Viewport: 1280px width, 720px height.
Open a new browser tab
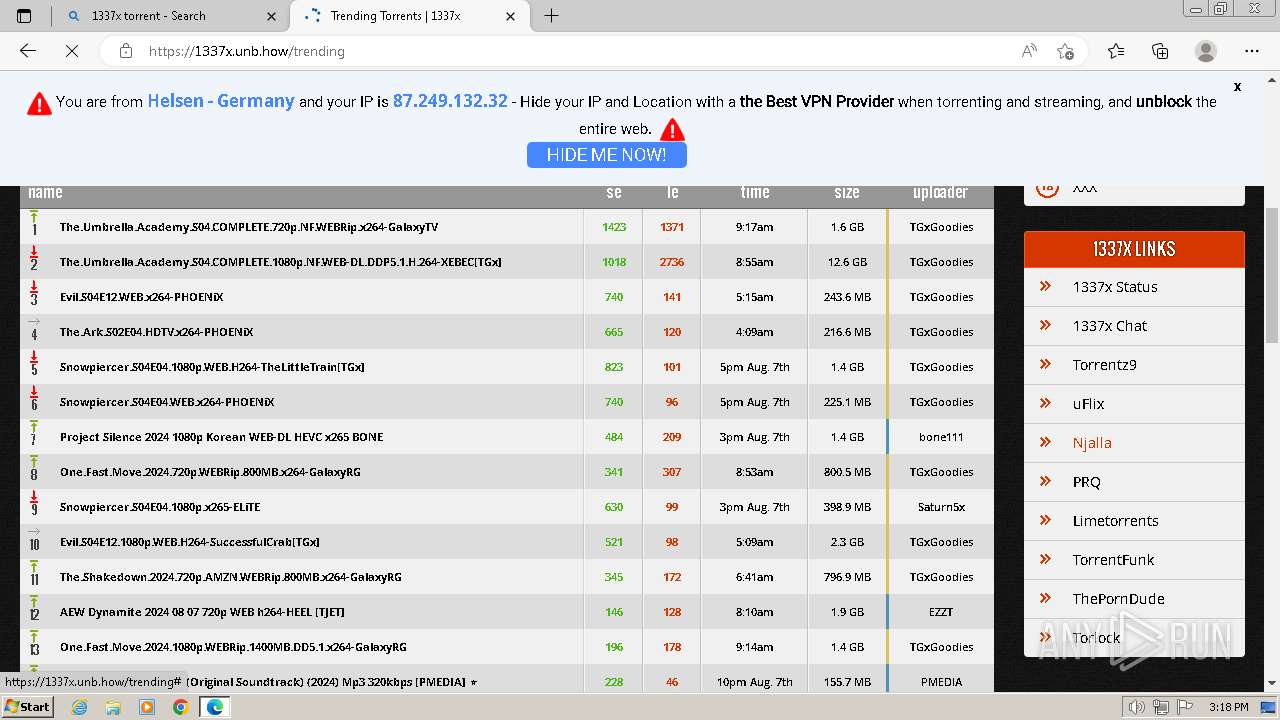[x=551, y=15]
